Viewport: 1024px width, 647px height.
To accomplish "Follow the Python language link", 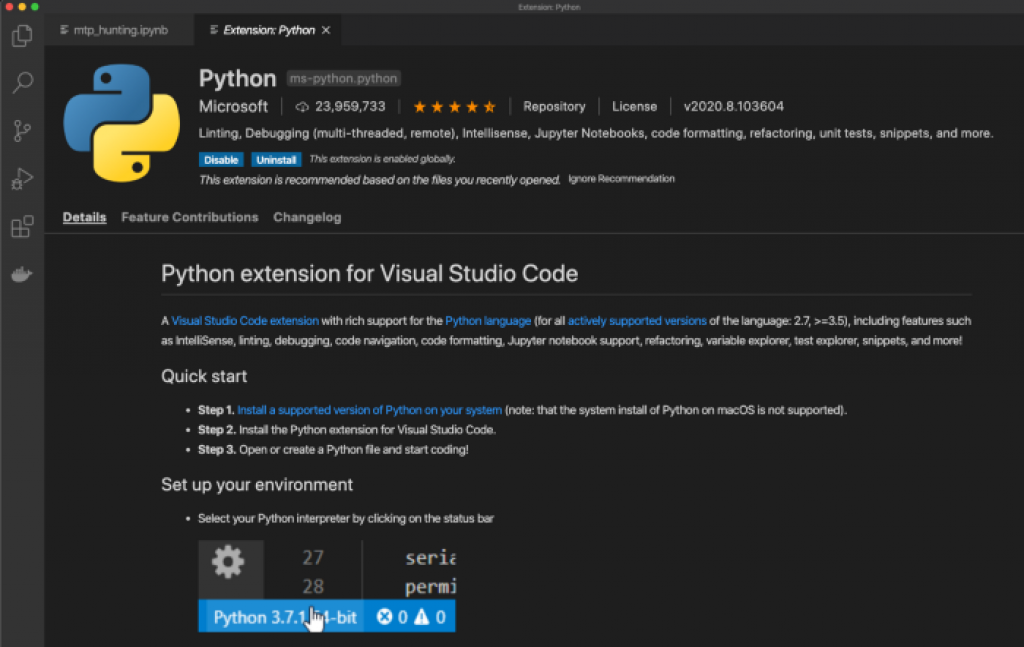I will coord(488,321).
